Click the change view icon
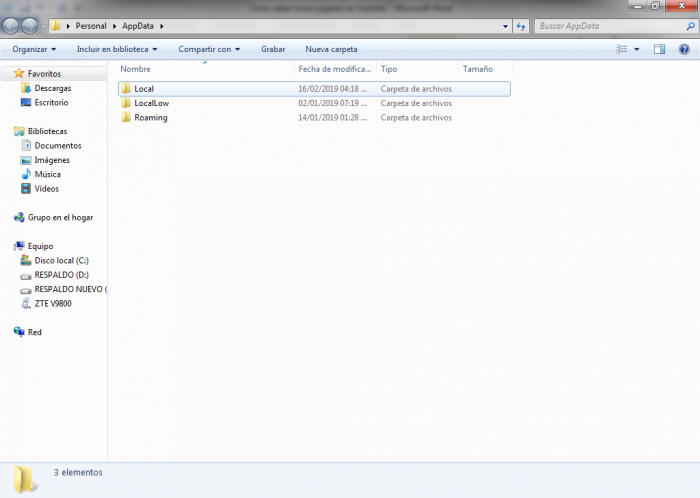Viewport: 700px width, 498px height. click(x=621, y=49)
